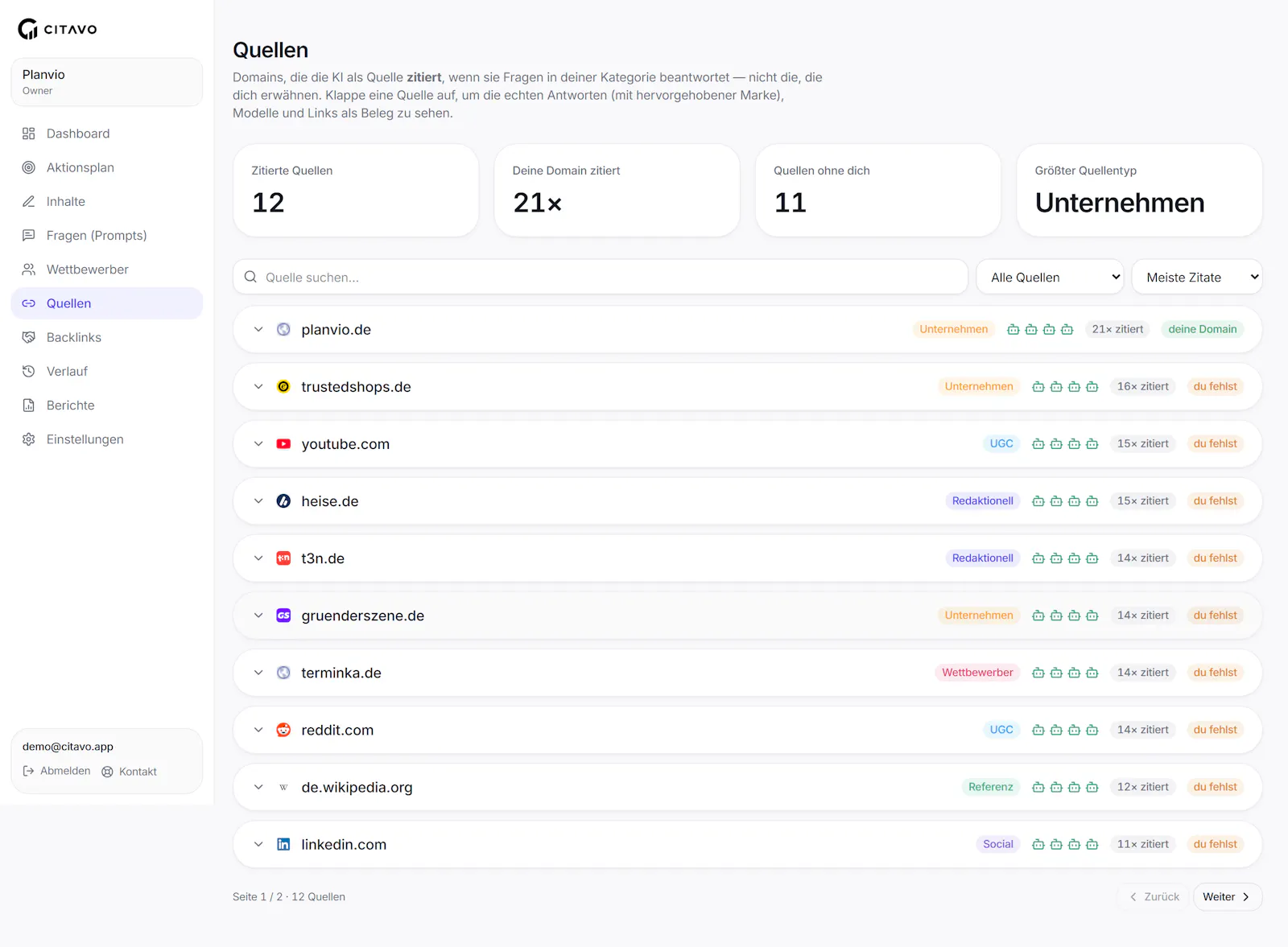Expand the youtube.com row chevron

[258, 444]
